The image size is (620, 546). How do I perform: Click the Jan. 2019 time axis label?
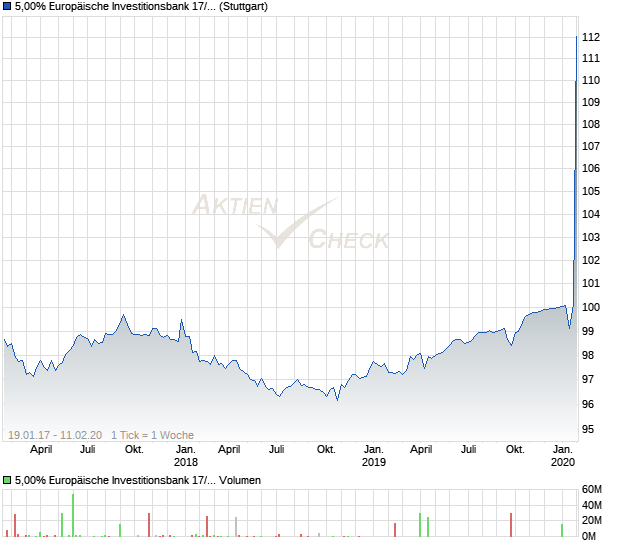coord(374,455)
